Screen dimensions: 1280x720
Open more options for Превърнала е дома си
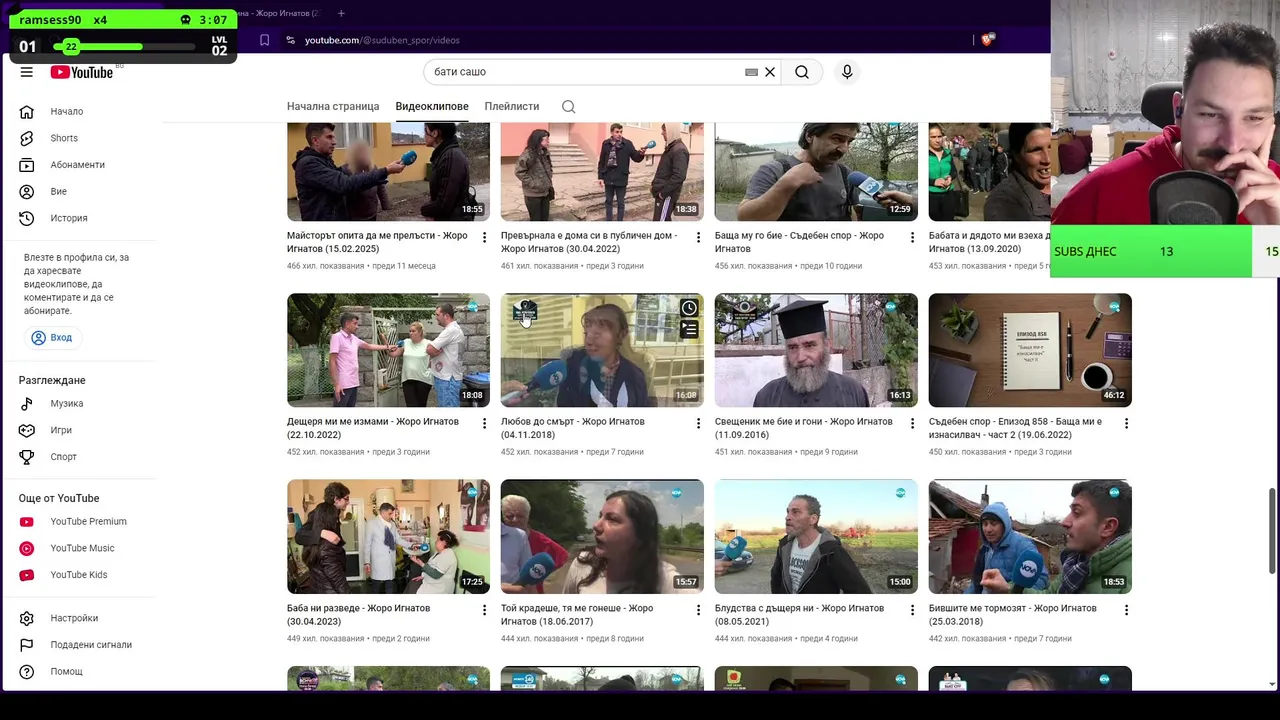tap(699, 238)
